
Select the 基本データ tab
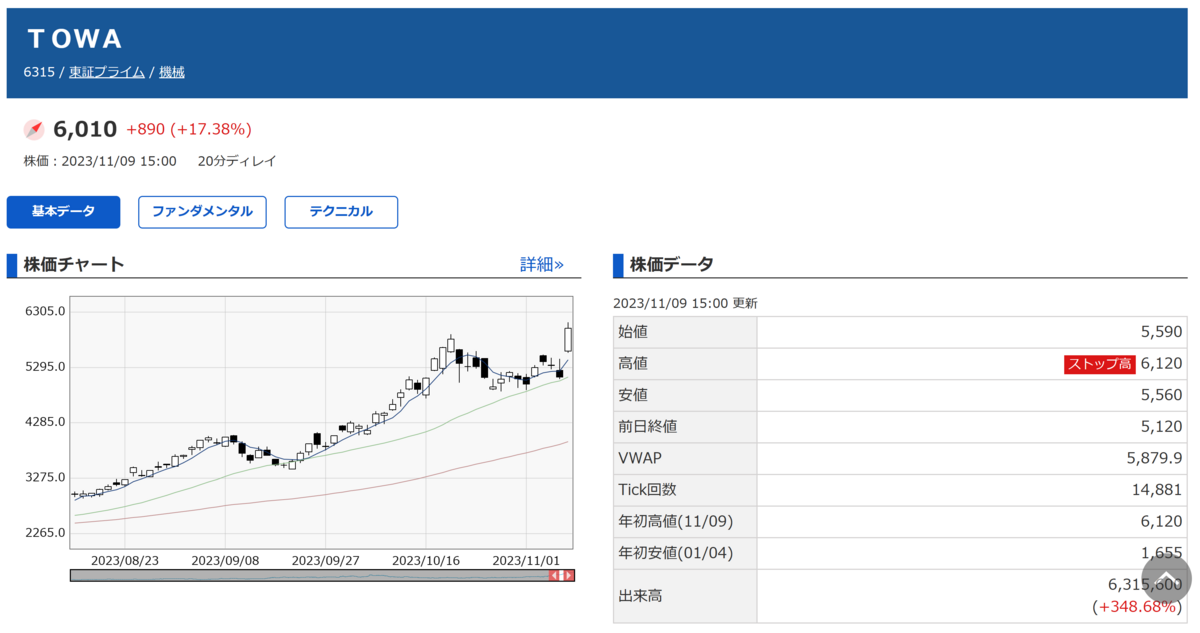click(x=63, y=212)
